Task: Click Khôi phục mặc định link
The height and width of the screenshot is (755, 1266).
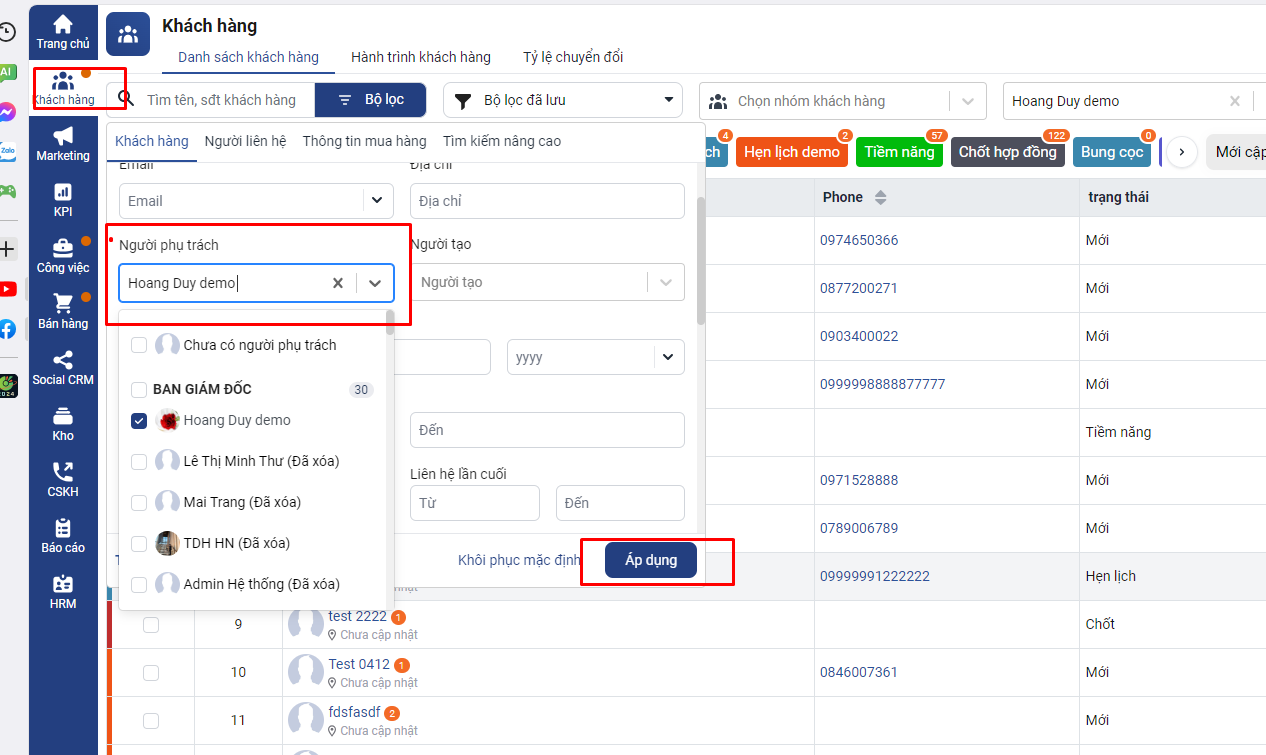Action: pos(519,560)
